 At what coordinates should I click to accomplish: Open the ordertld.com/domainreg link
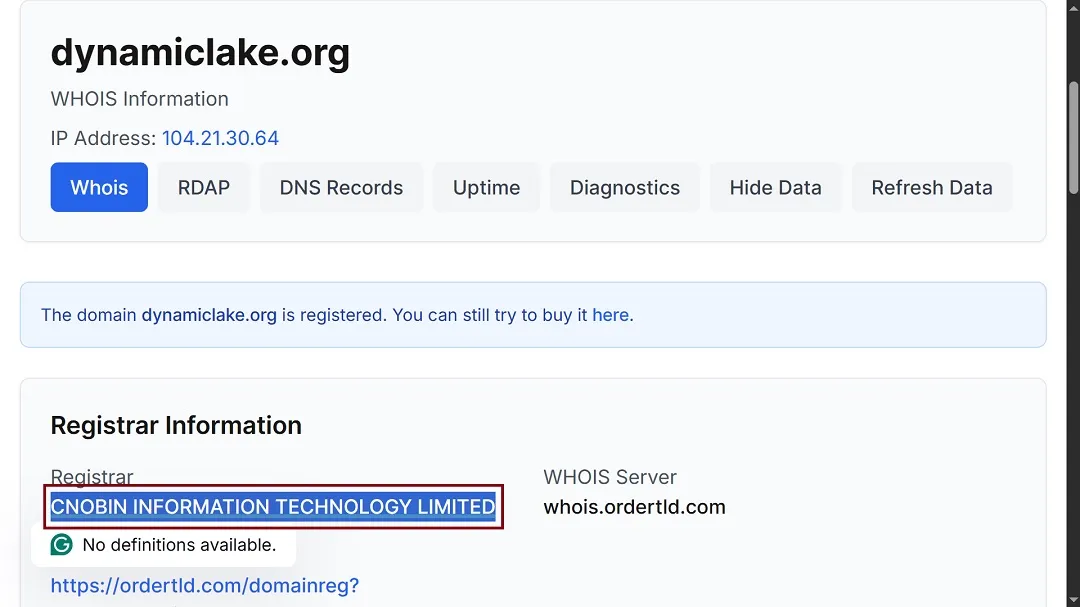pos(204,585)
